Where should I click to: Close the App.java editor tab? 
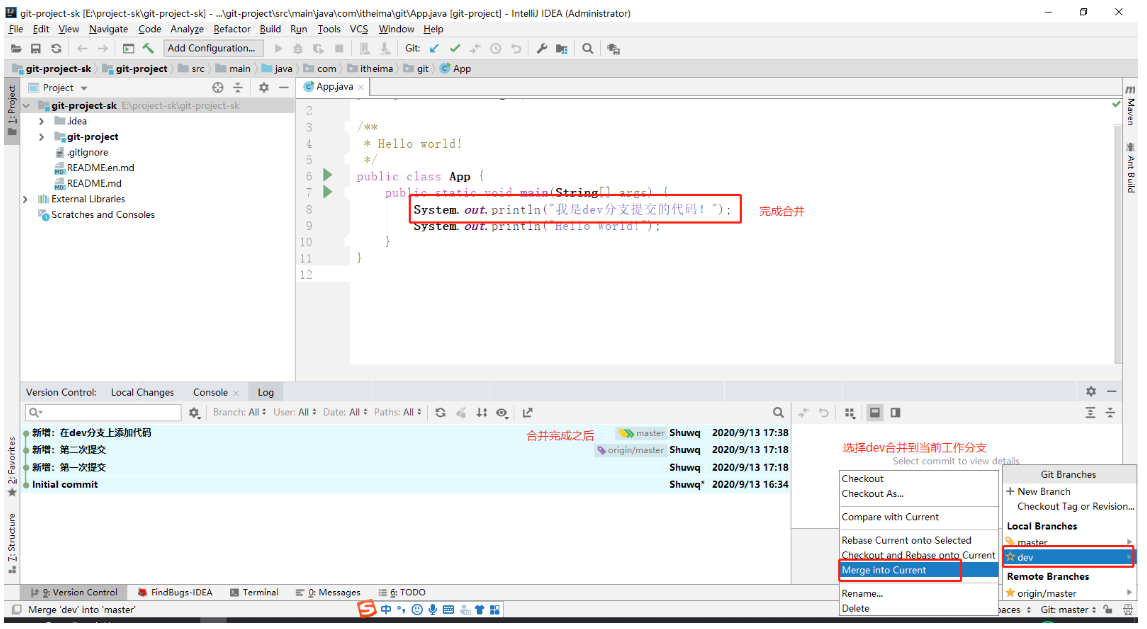(361, 87)
